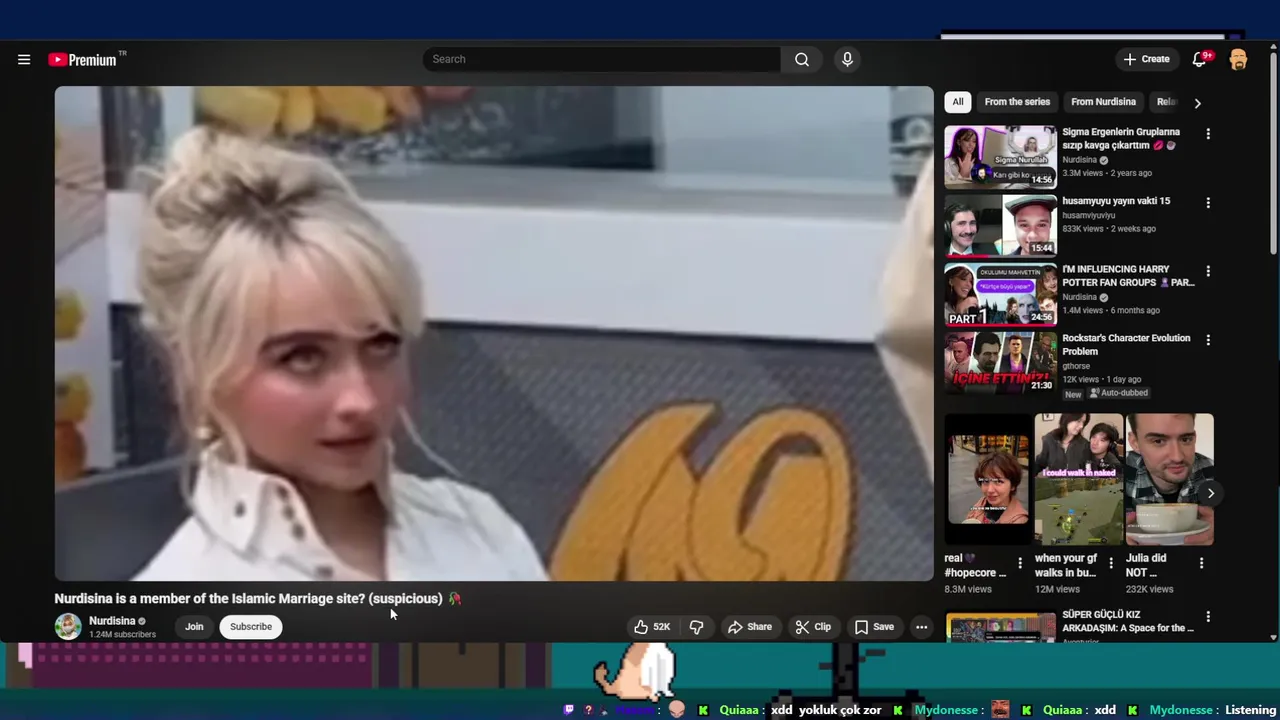
Task: Open Nurdisina channel name link
Action: pyautogui.click(x=112, y=621)
